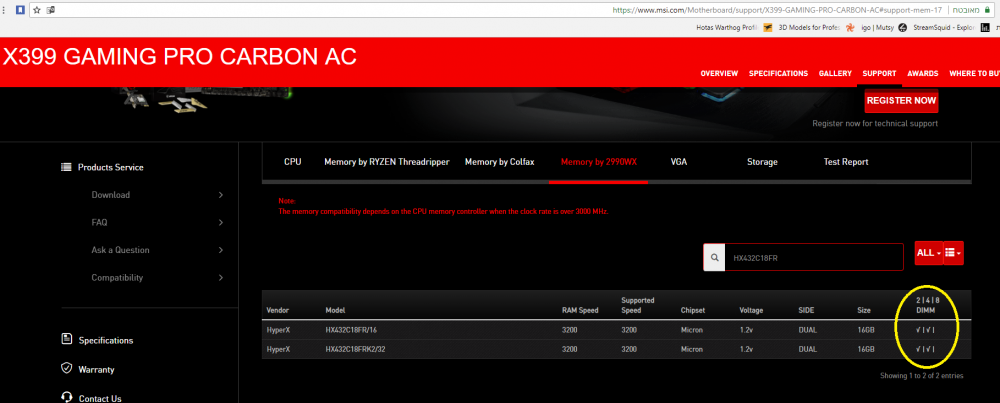The height and width of the screenshot is (403, 1000).
Task: Switch to the VGA tab
Action: tap(679, 162)
